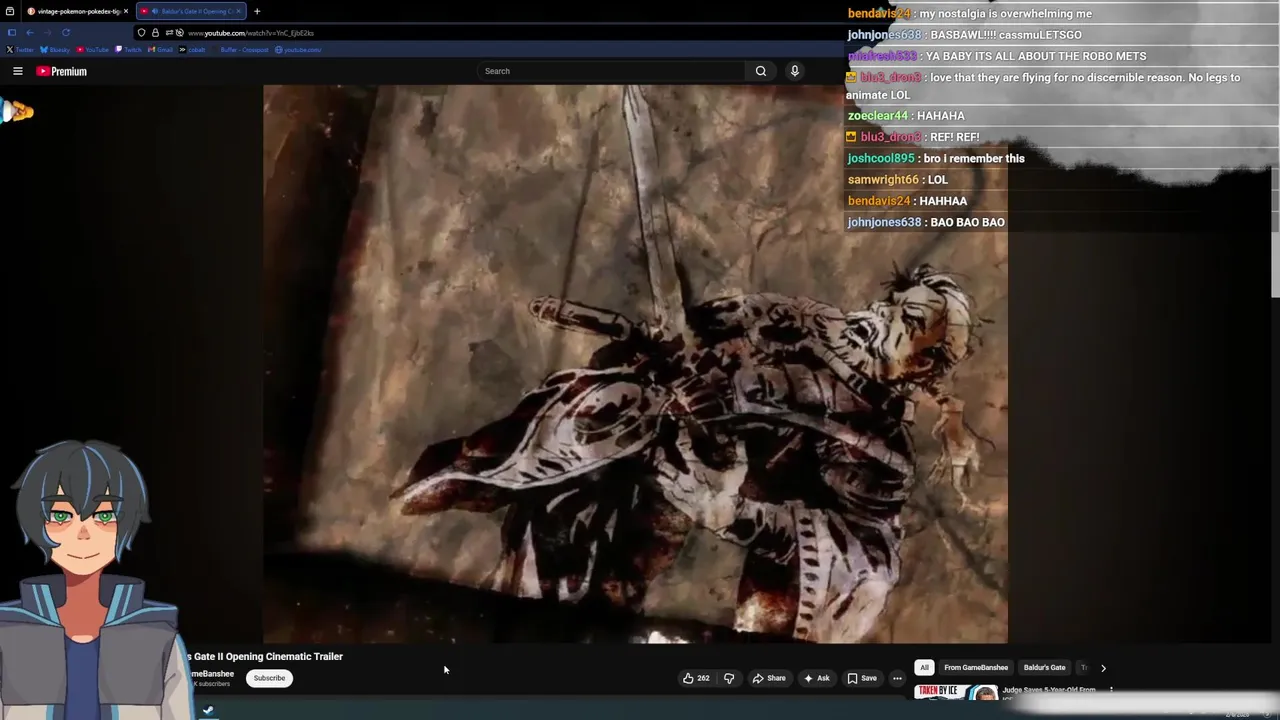Open the YouTube bookmark
1280x720 pixels.
click(92, 49)
